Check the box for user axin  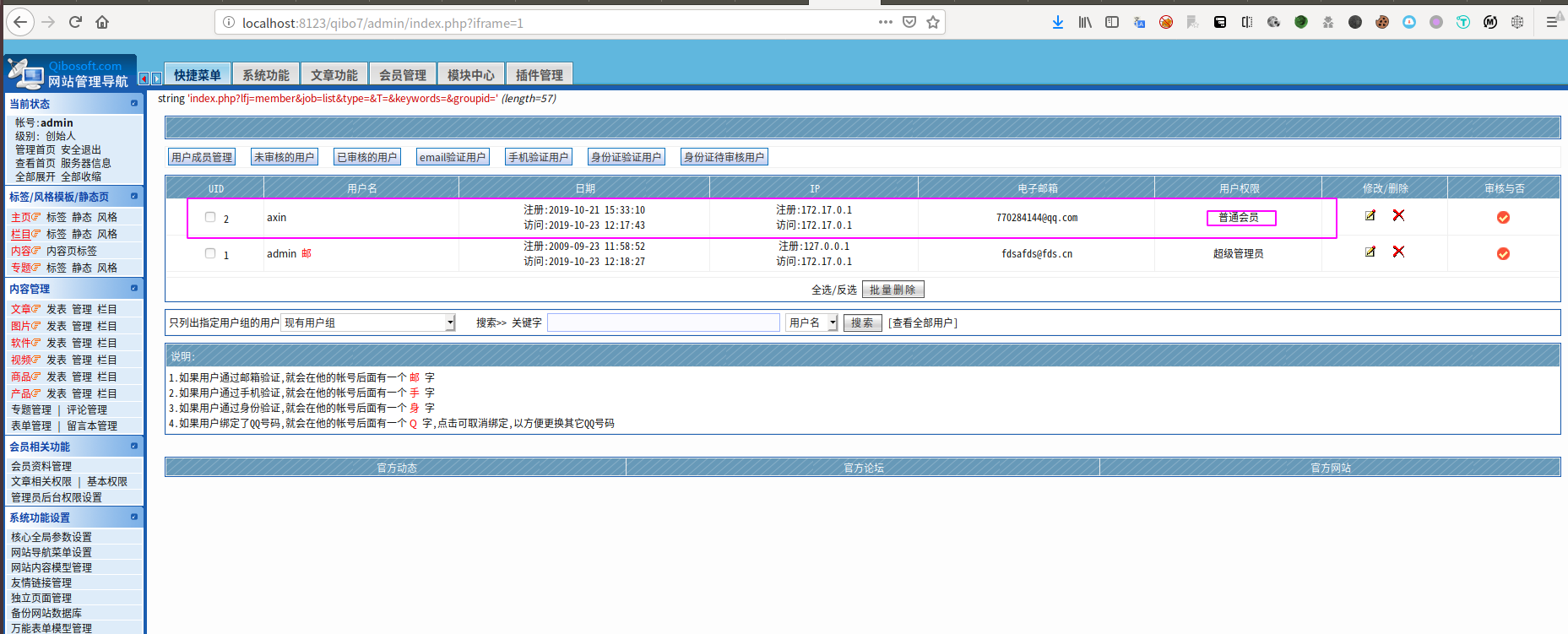(210, 217)
